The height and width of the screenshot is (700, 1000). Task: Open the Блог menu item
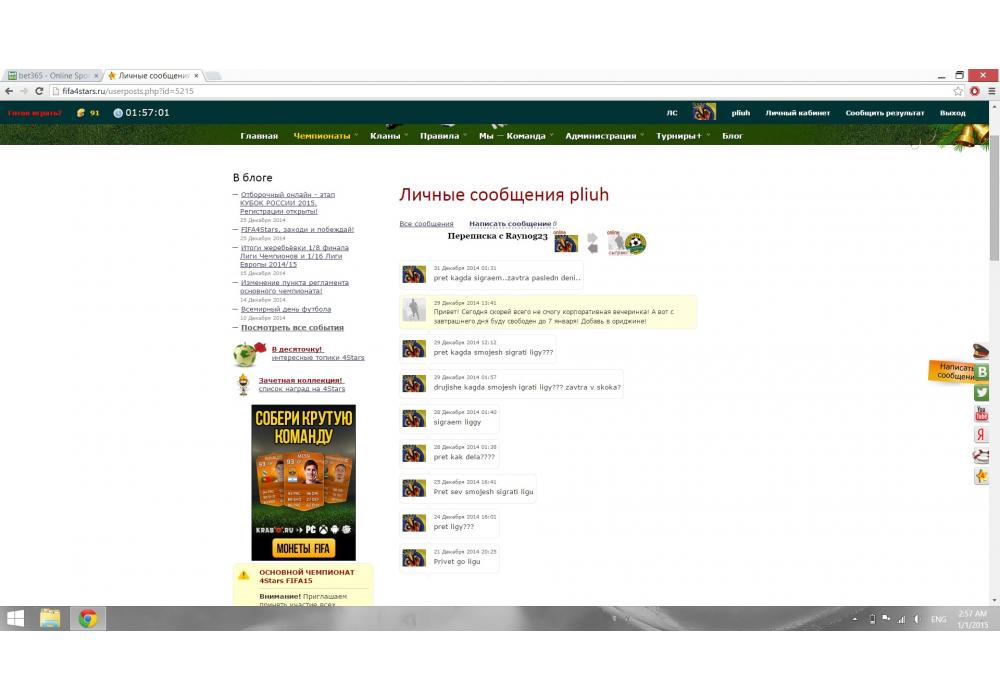click(x=733, y=136)
